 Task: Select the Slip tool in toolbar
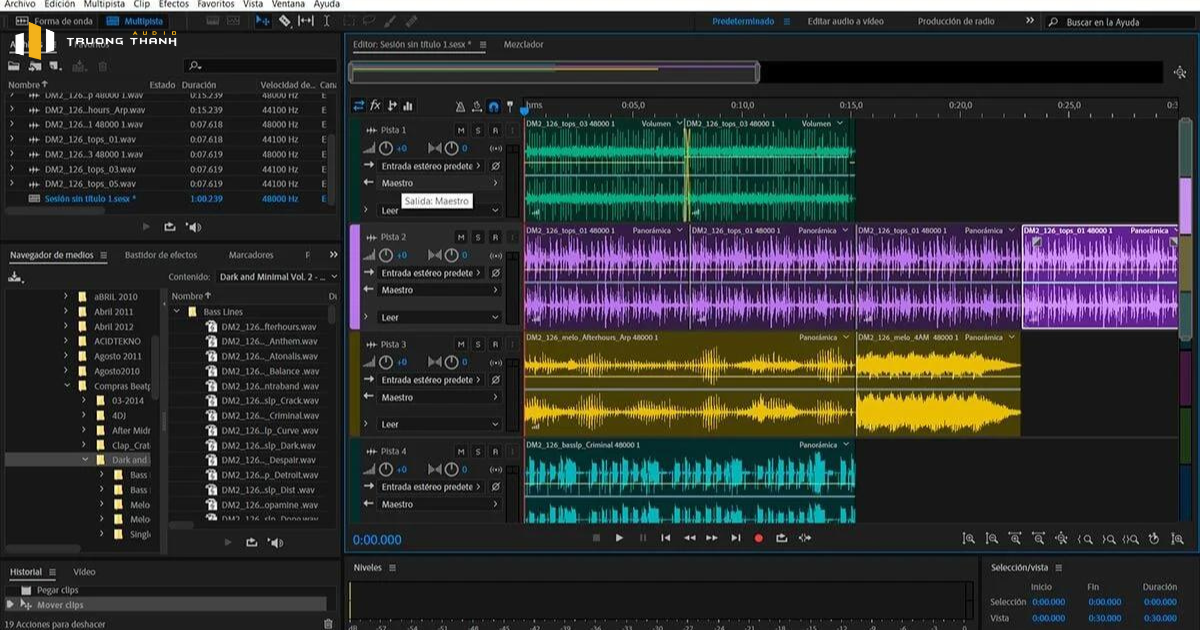[x=306, y=21]
